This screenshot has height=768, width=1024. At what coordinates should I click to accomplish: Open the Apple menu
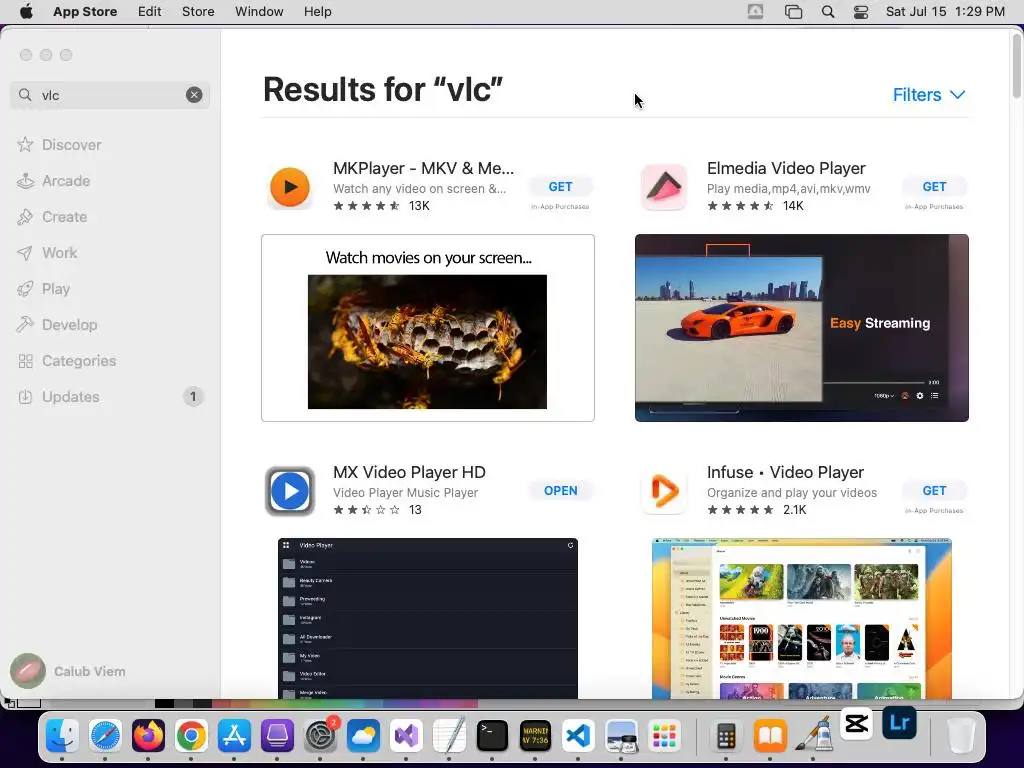tap(26, 12)
